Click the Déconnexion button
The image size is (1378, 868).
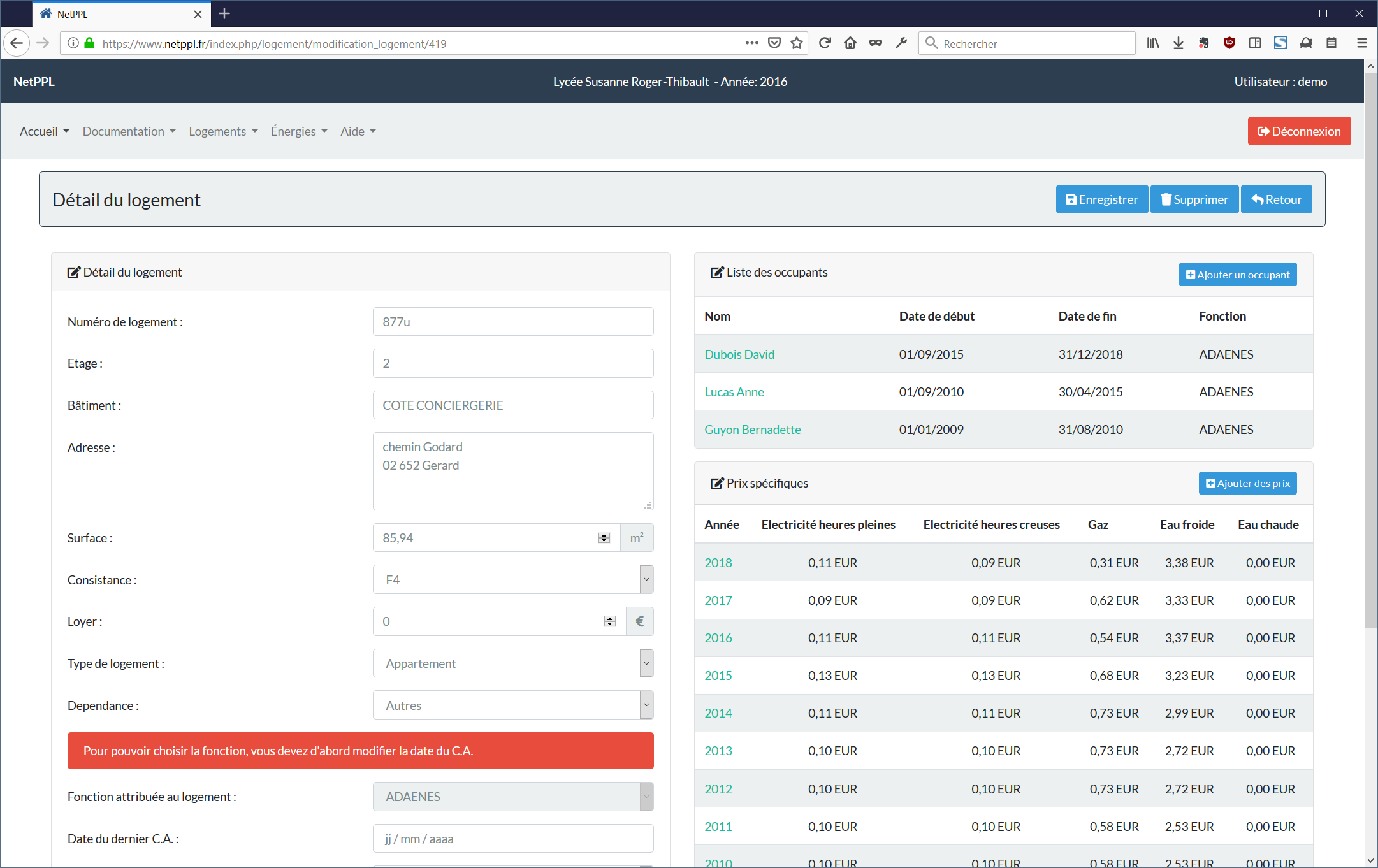click(x=1299, y=131)
